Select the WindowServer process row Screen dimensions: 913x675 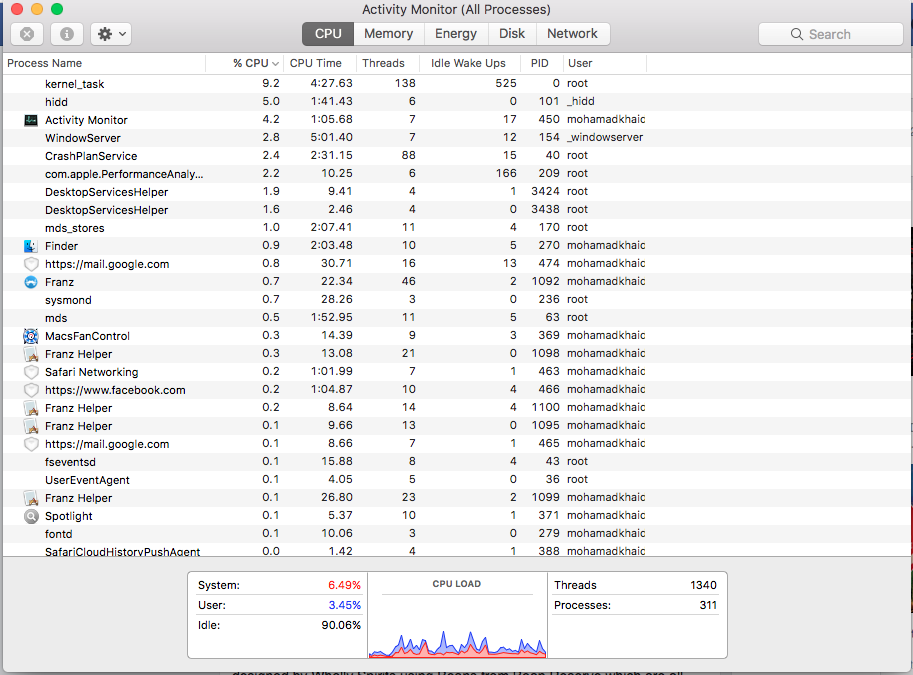[456, 138]
